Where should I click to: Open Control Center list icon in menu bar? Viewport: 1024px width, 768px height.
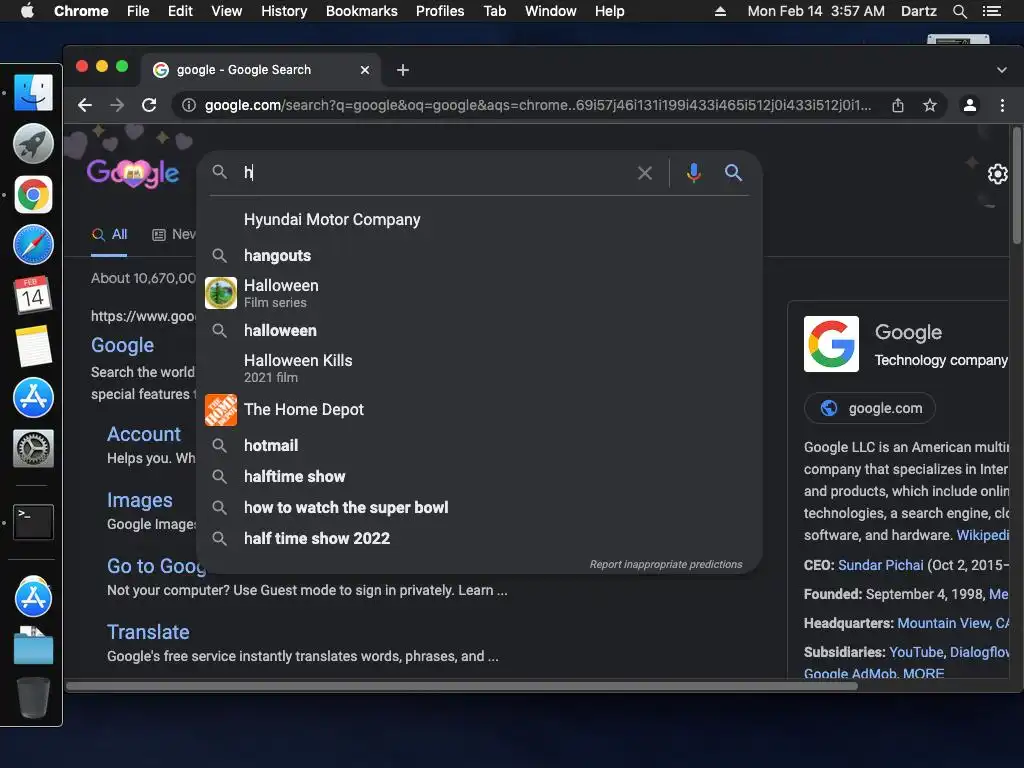point(991,11)
